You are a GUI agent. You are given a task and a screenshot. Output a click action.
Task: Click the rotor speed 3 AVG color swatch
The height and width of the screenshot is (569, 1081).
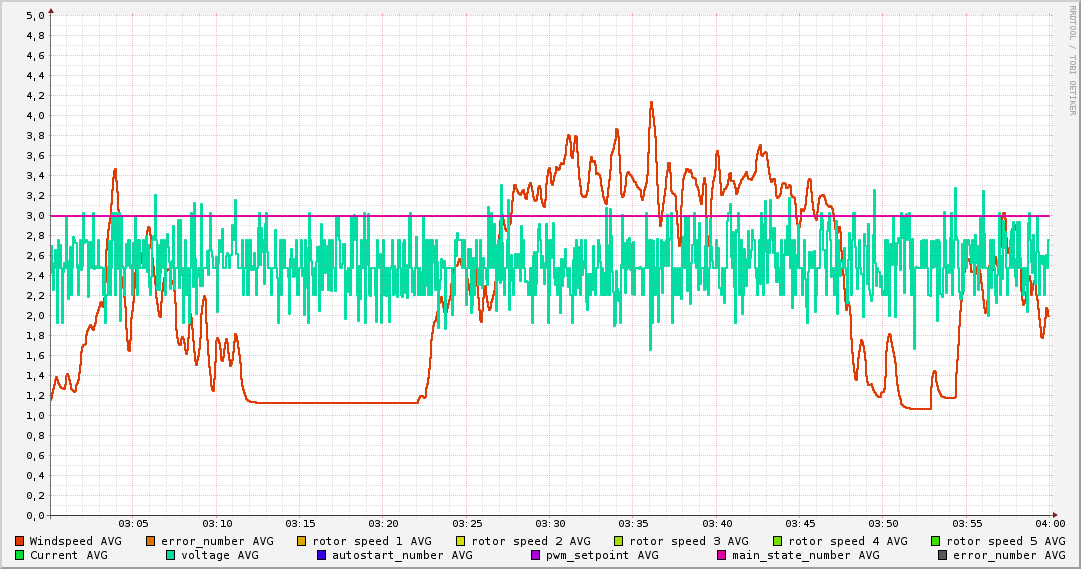click(x=619, y=541)
